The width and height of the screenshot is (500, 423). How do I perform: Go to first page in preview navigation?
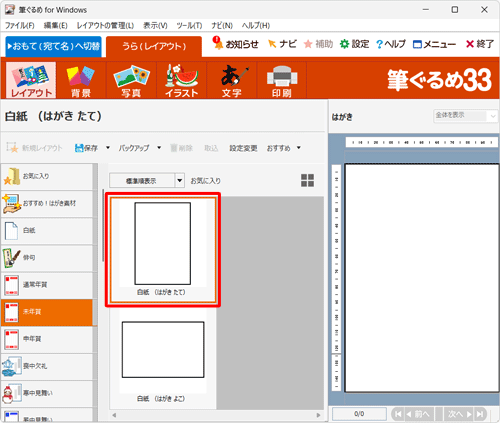point(398,414)
